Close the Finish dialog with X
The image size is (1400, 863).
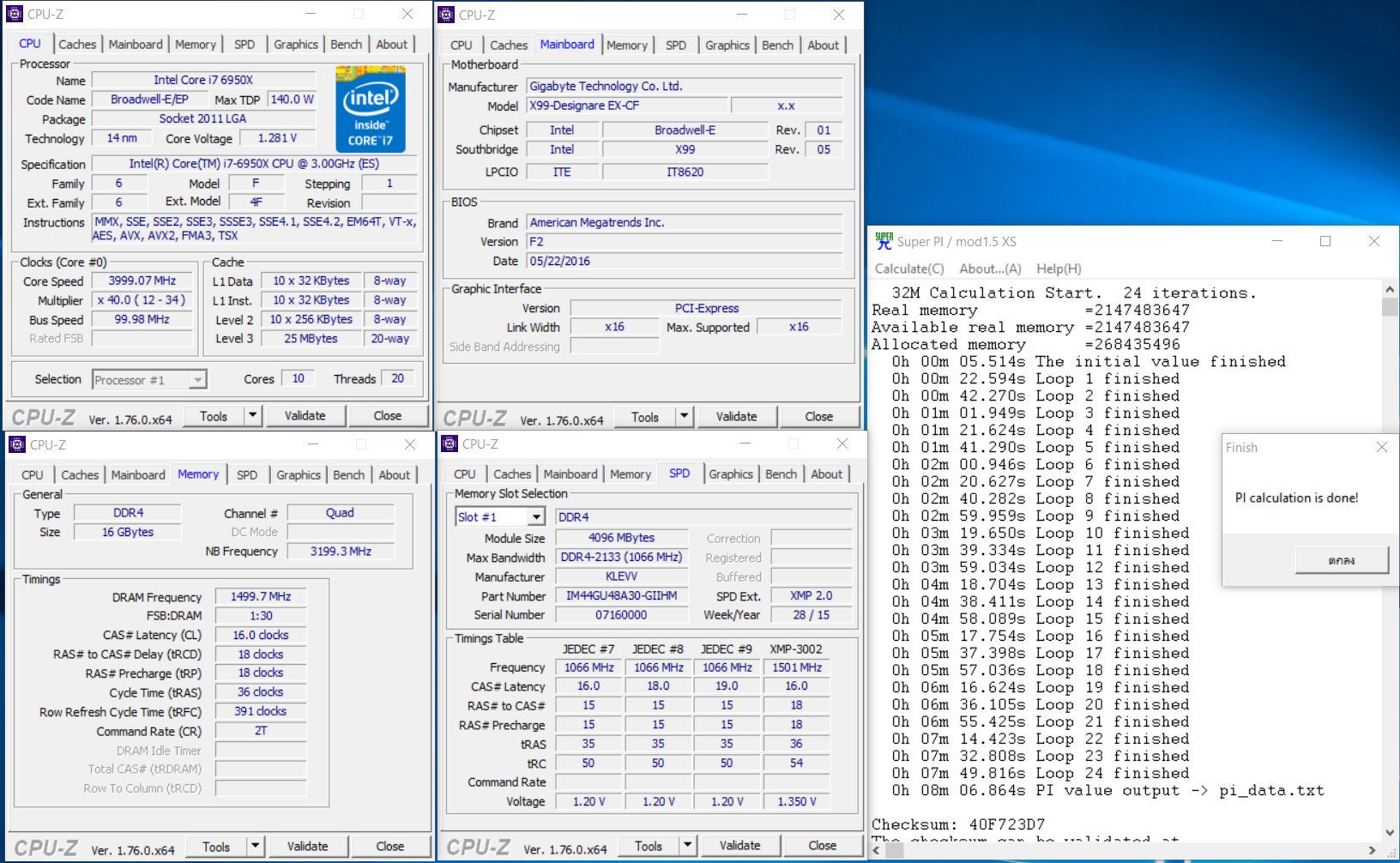[1381, 447]
